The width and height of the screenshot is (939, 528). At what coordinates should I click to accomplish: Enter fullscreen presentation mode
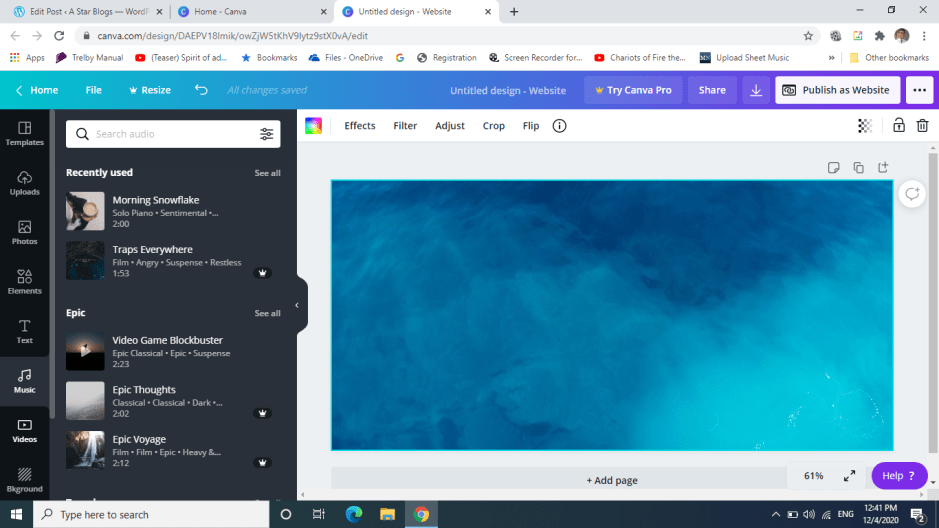click(x=849, y=476)
